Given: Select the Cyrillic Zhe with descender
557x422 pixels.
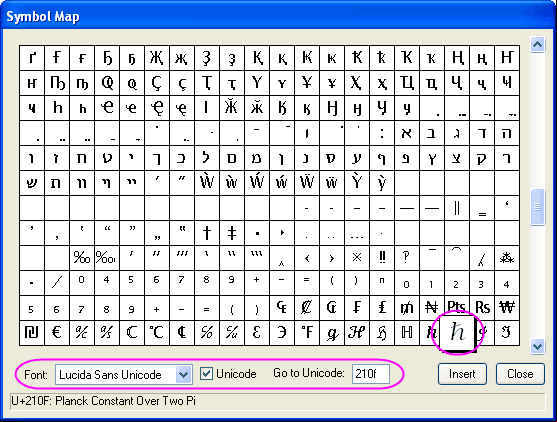Looking at the screenshot, I should point(157,58).
